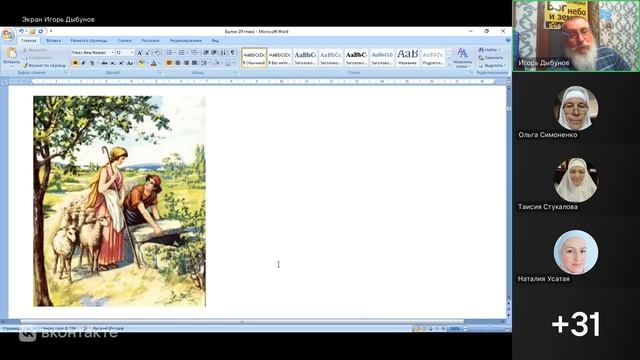Apply the Без интервала style
This screenshot has height=360, width=640.
pyautogui.click(x=280, y=58)
